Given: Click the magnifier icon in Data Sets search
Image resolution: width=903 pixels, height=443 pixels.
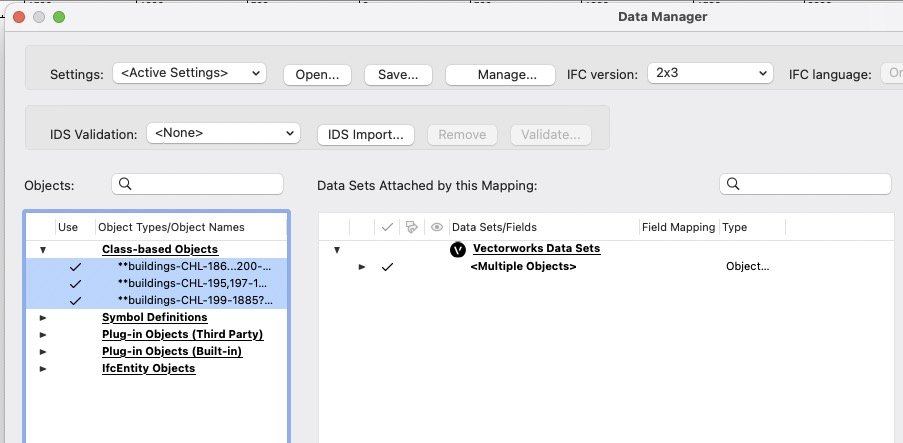Looking at the screenshot, I should click(x=733, y=184).
